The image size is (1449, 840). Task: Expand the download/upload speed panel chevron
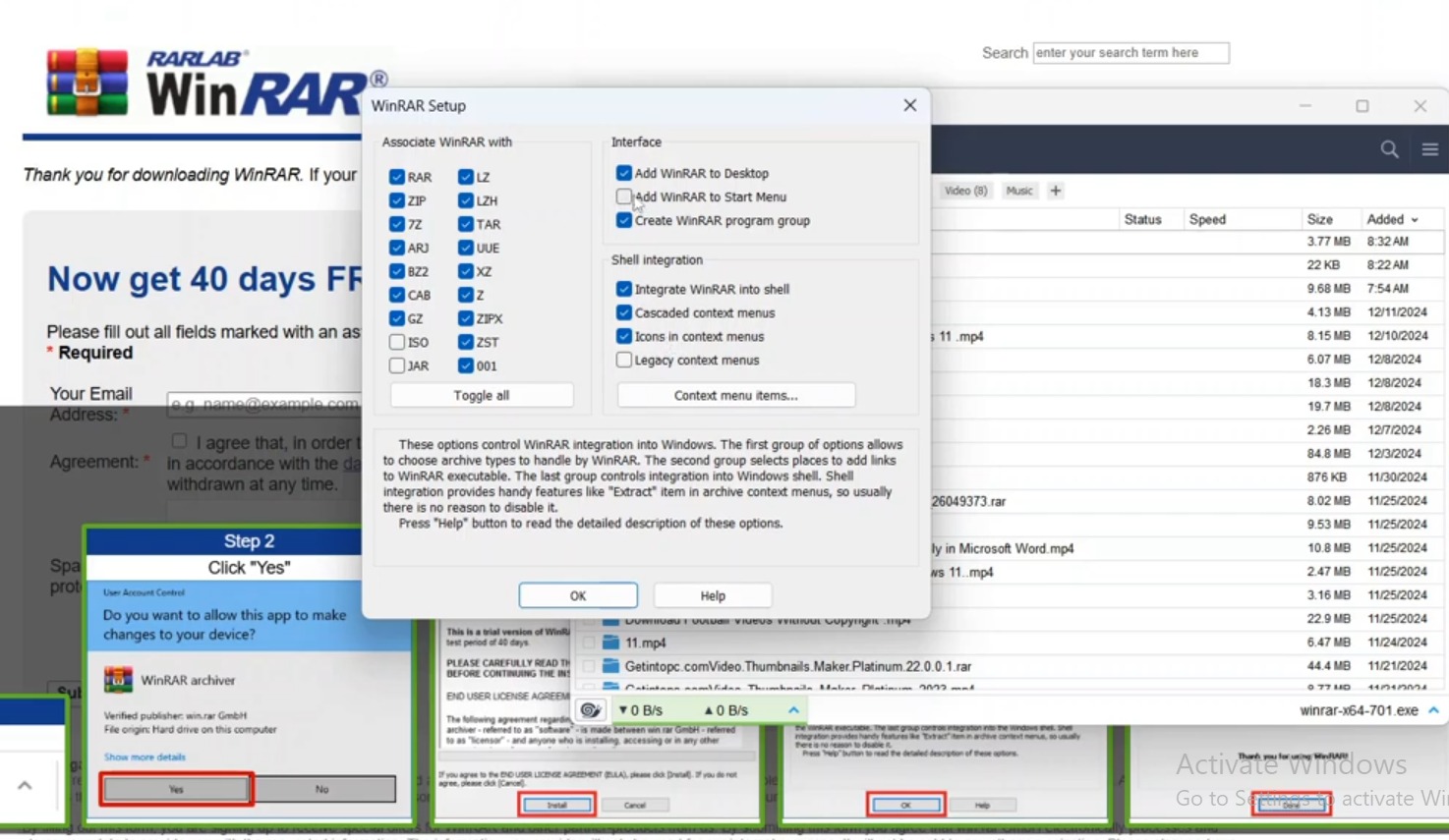793,709
